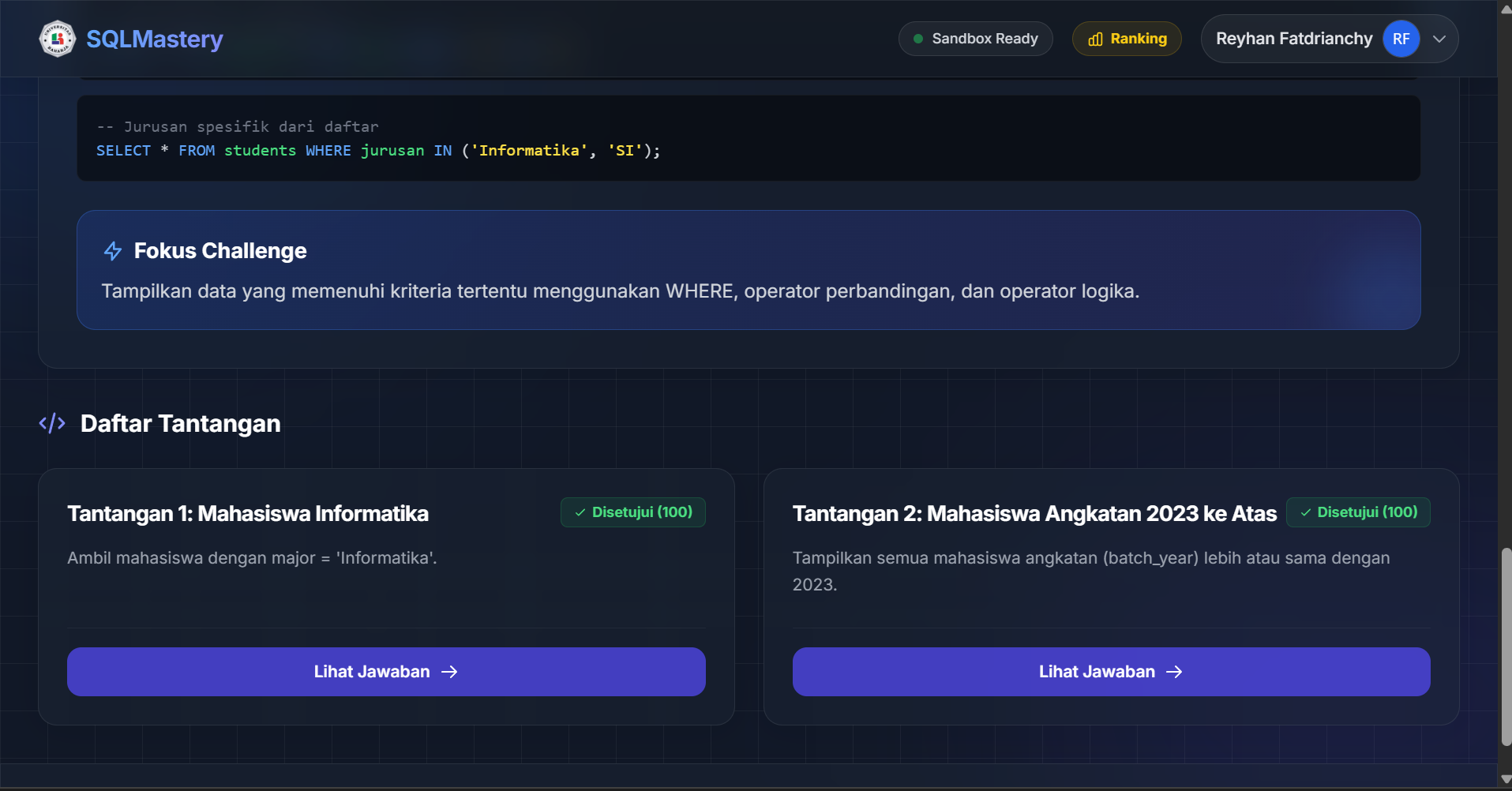Click the green Sandbox Ready status dot
Screen dimensions: 1512x791
pos(918,39)
